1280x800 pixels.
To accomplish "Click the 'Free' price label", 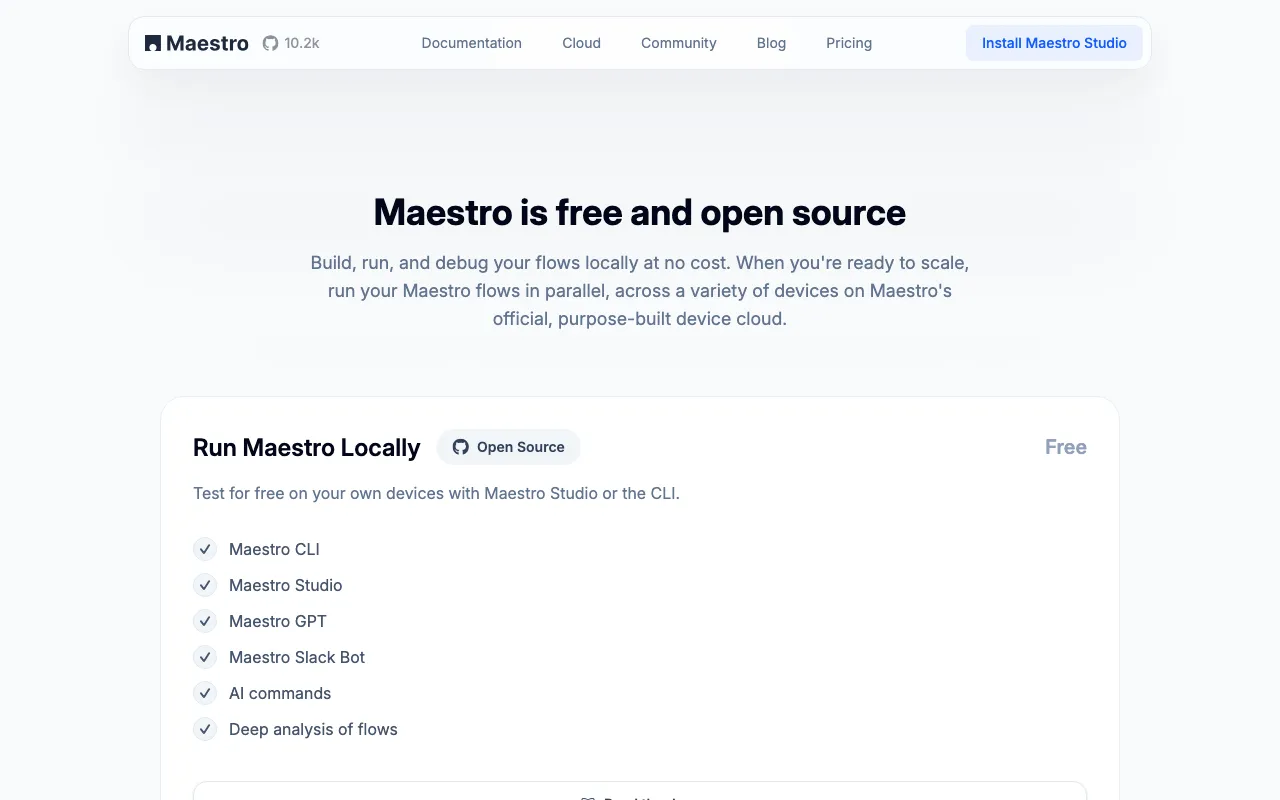I will 1066,447.
